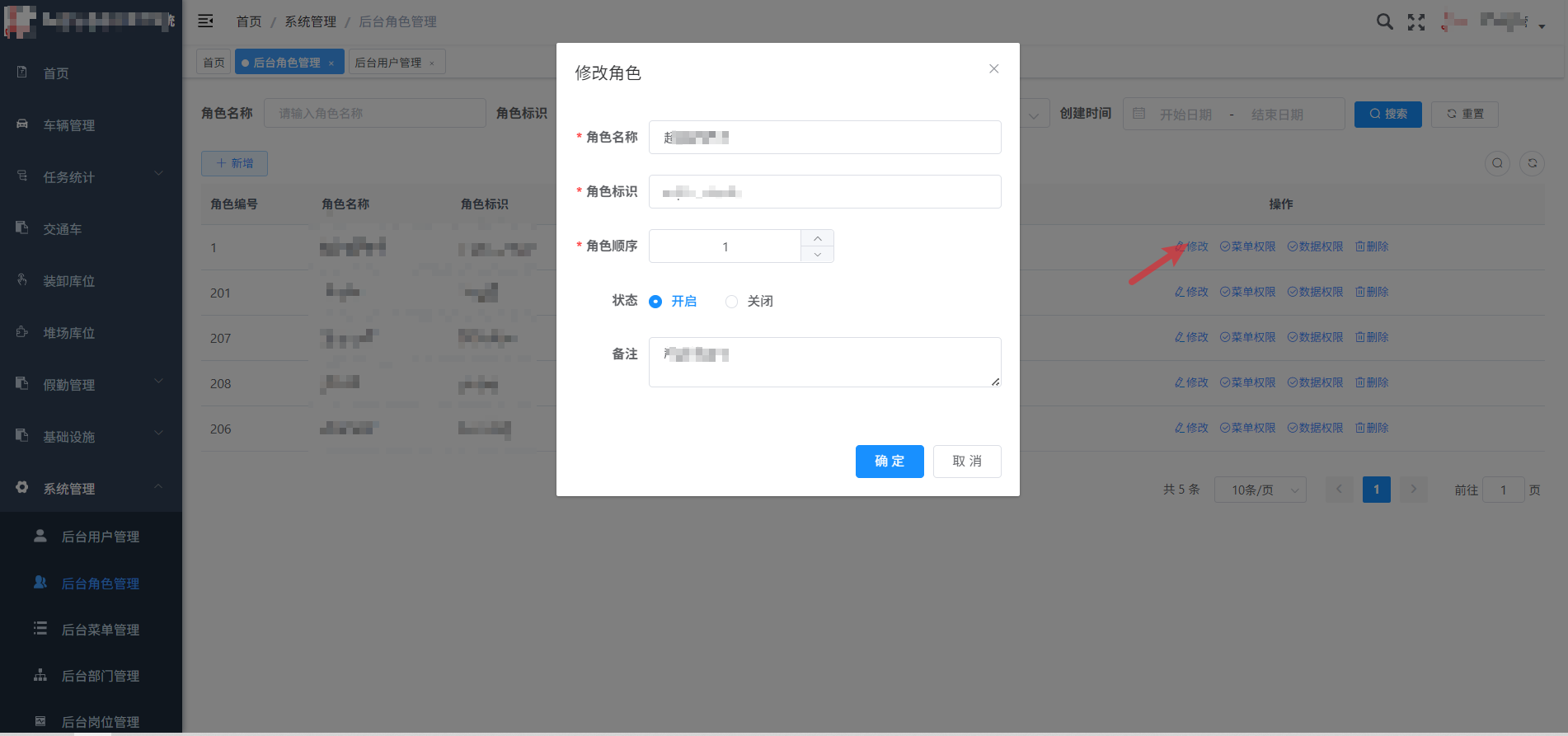The image size is (1568, 736).
Task: Go to 后台用户管理 submenu item
Action: 91,537
